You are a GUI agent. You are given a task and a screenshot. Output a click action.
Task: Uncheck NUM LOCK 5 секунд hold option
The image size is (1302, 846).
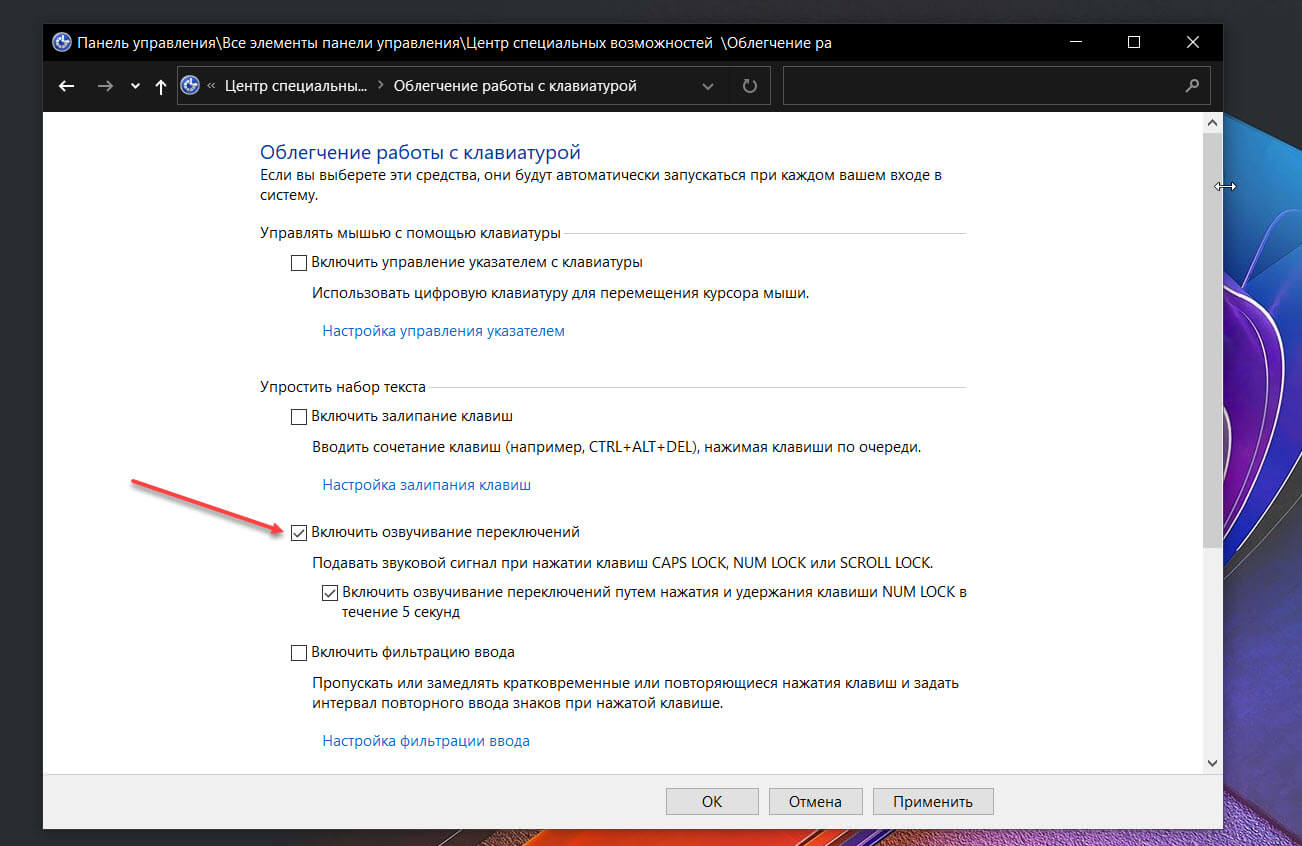(329, 592)
